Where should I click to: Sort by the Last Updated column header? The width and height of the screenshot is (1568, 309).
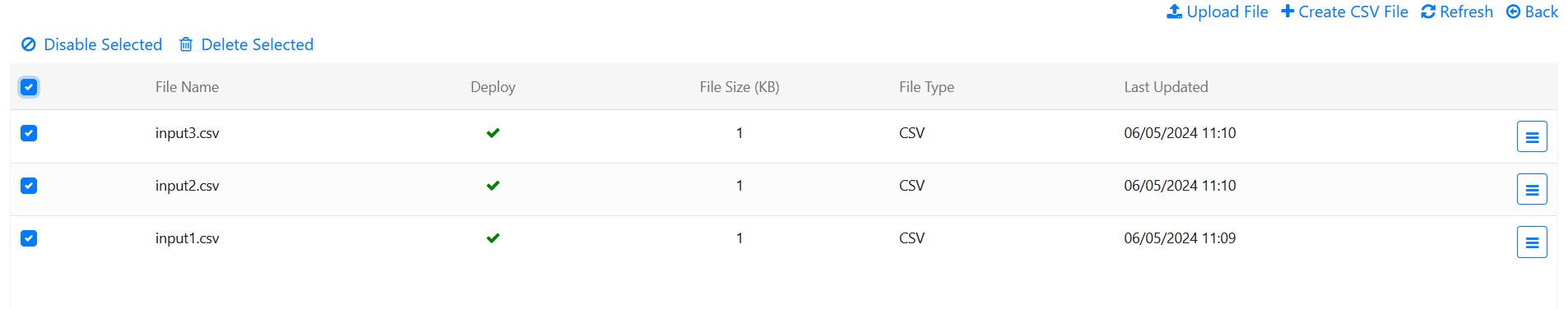[1166, 87]
